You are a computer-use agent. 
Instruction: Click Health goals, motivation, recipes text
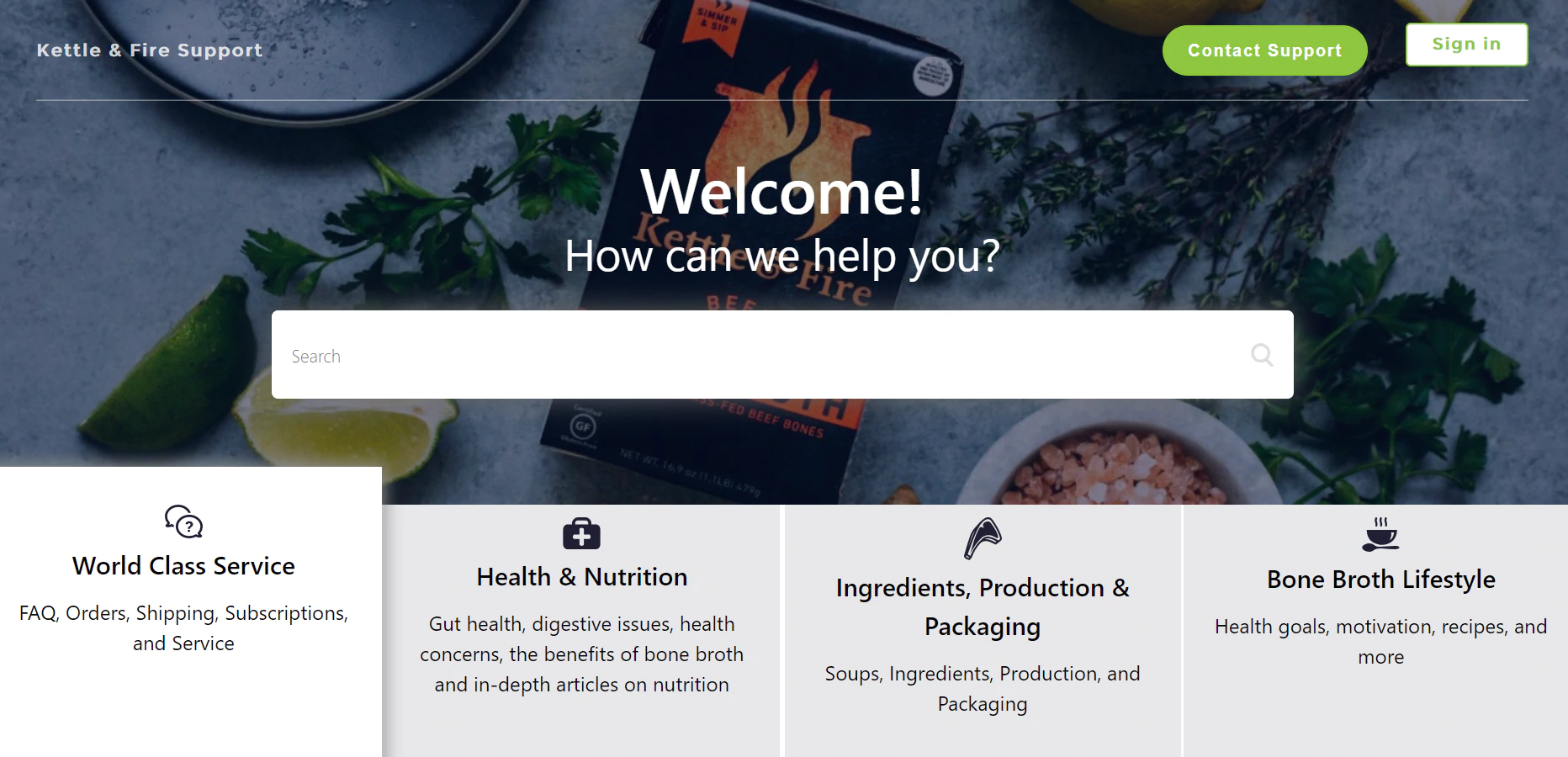tap(1380, 642)
